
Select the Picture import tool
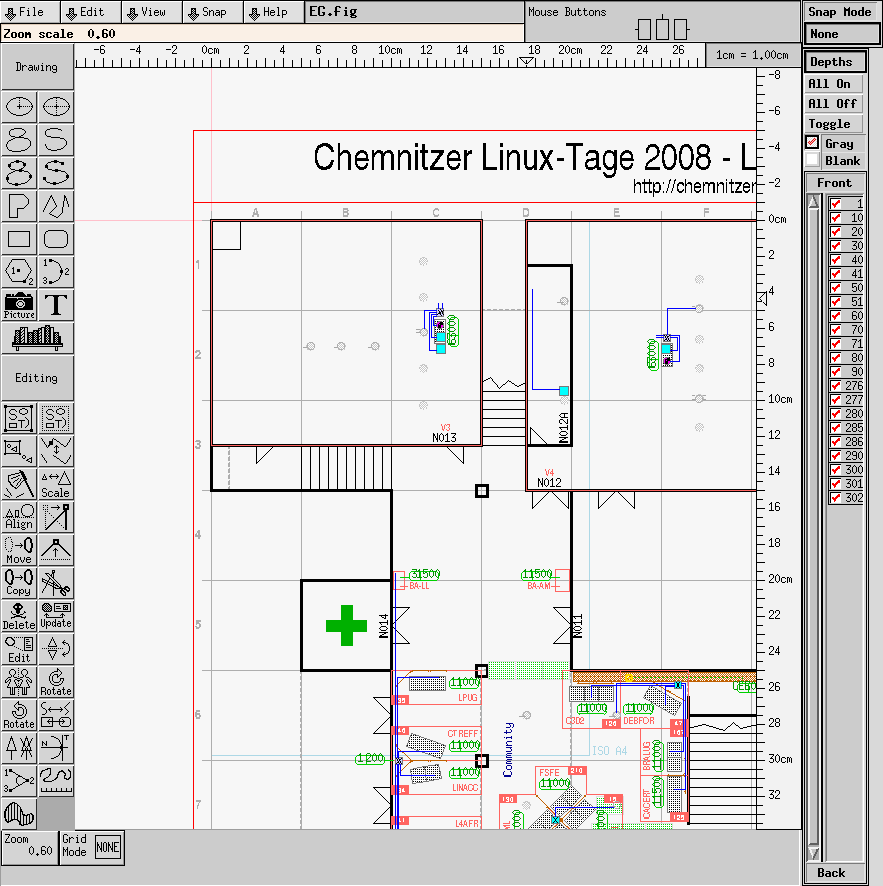point(19,306)
